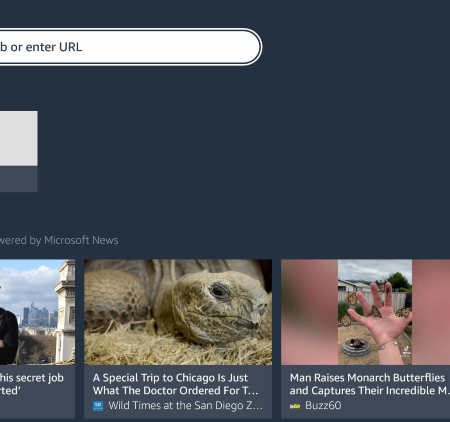Click the Powered by Microsoft News text
450x422 pixels.
[59, 240]
